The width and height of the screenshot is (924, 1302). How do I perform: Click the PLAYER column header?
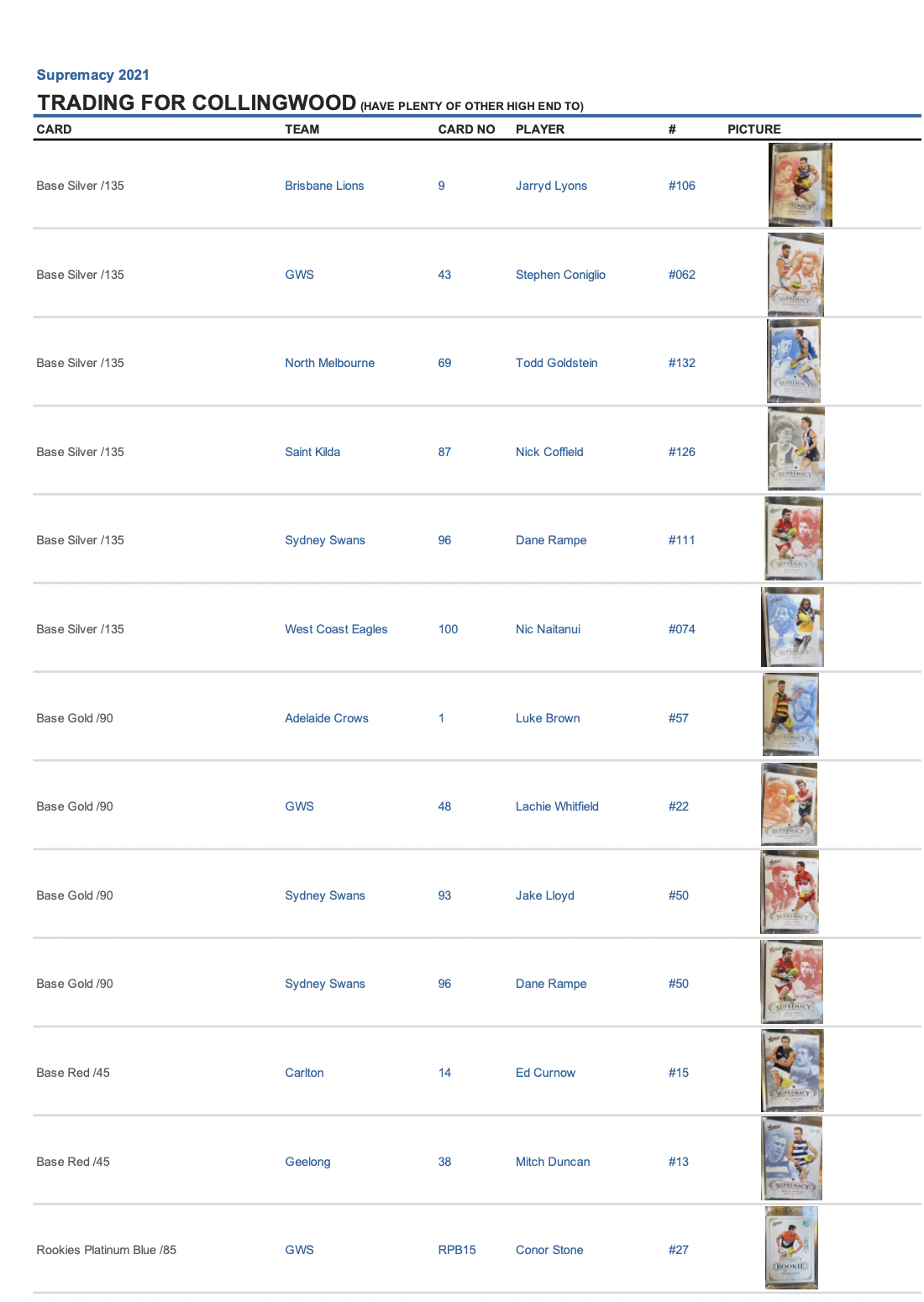540,129
